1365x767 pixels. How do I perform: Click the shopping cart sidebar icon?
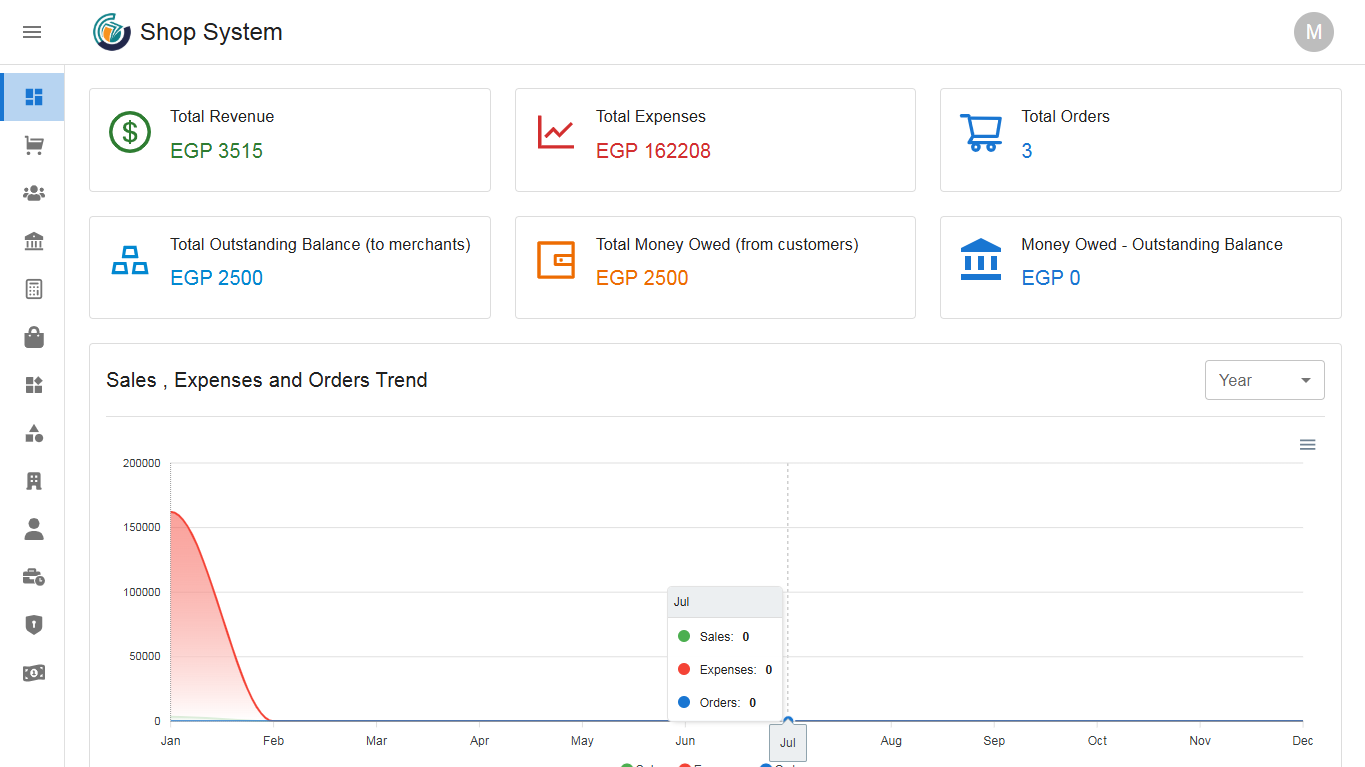point(34,146)
